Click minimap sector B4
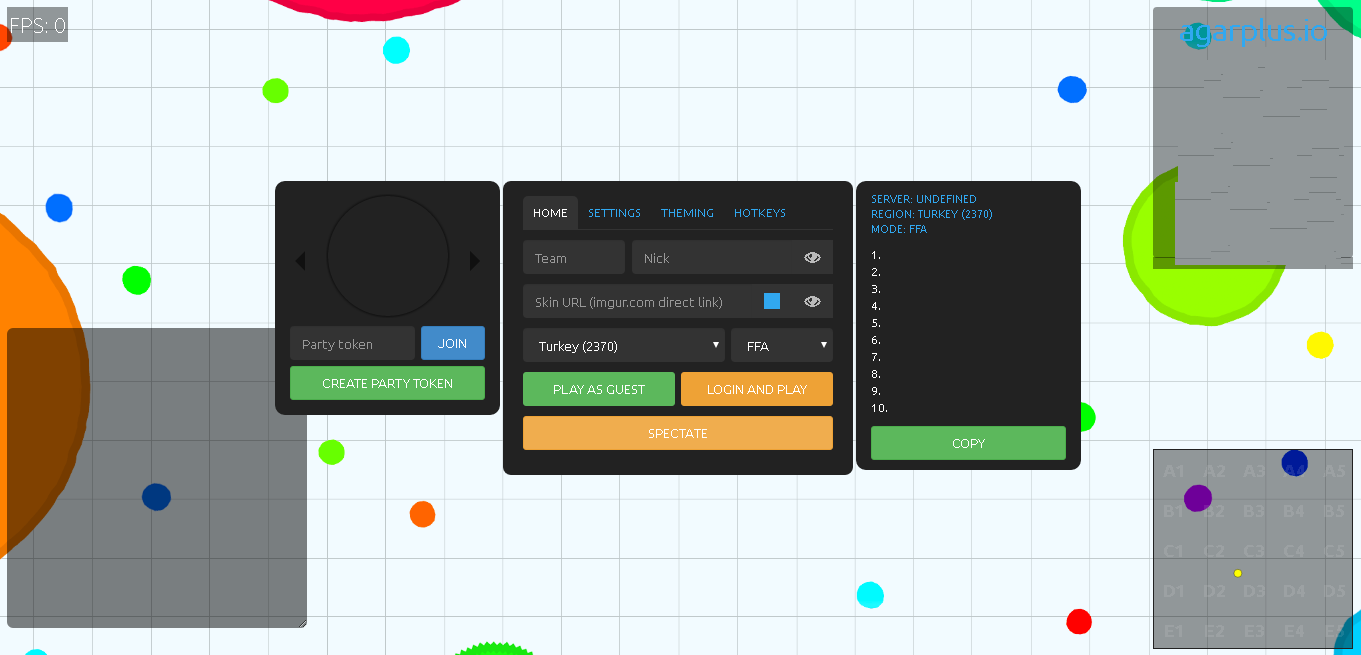The height and width of the screenshot is (655, 1361). pos(1294,511)
